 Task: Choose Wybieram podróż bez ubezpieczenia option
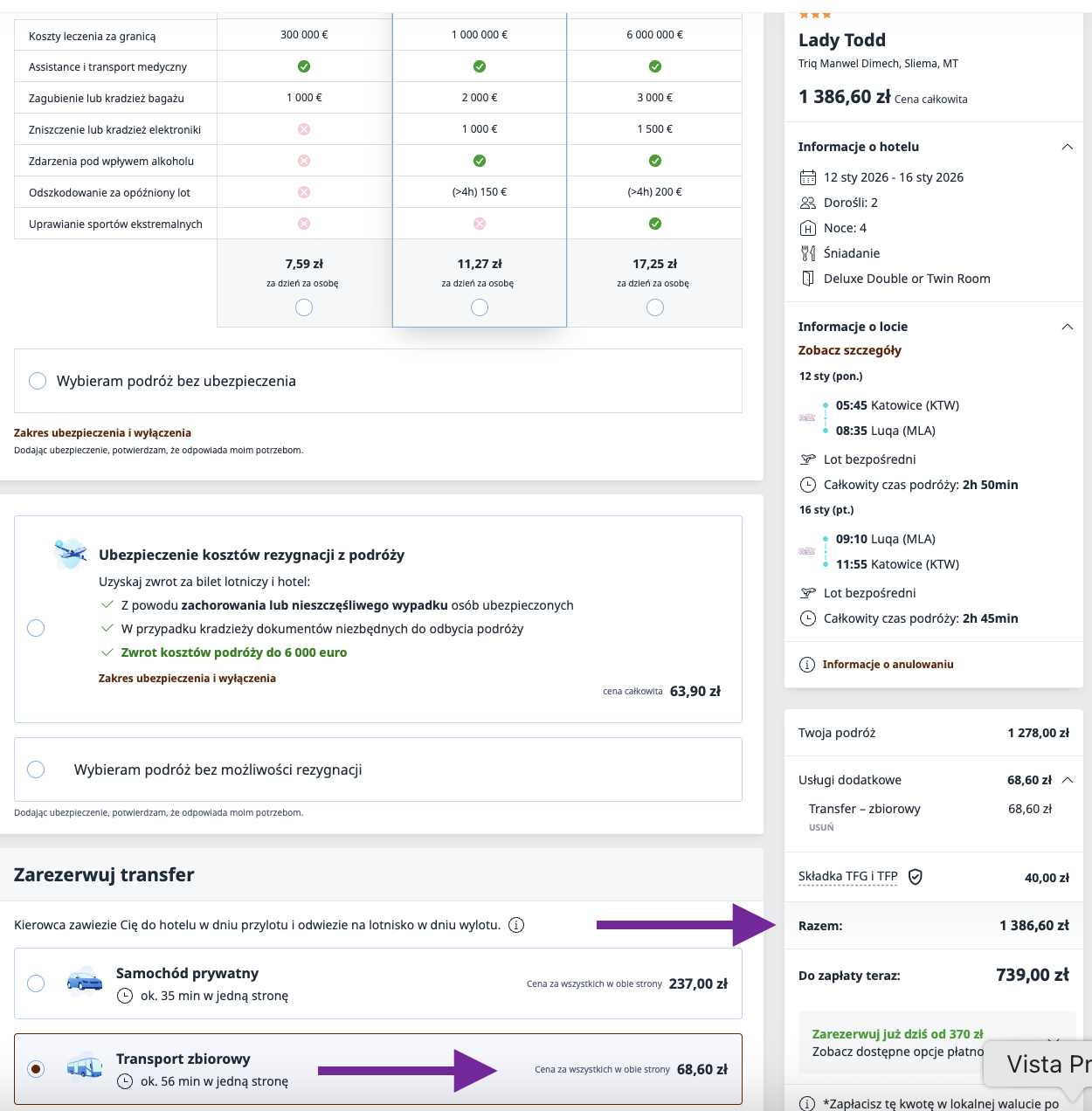point(38,381)
